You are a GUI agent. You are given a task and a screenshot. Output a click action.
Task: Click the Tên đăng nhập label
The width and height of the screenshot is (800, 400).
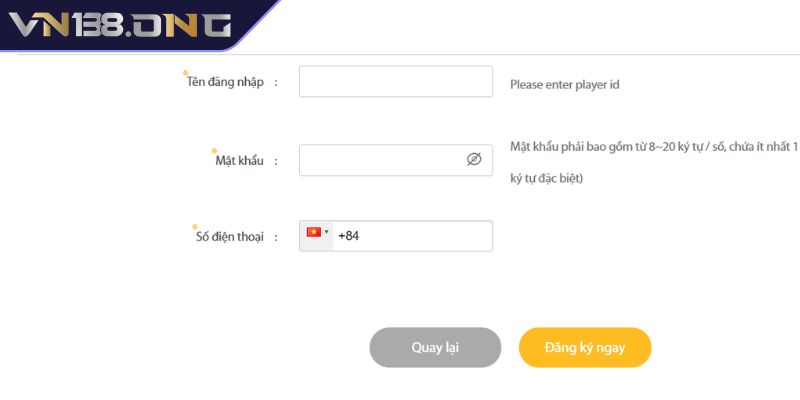226,82
